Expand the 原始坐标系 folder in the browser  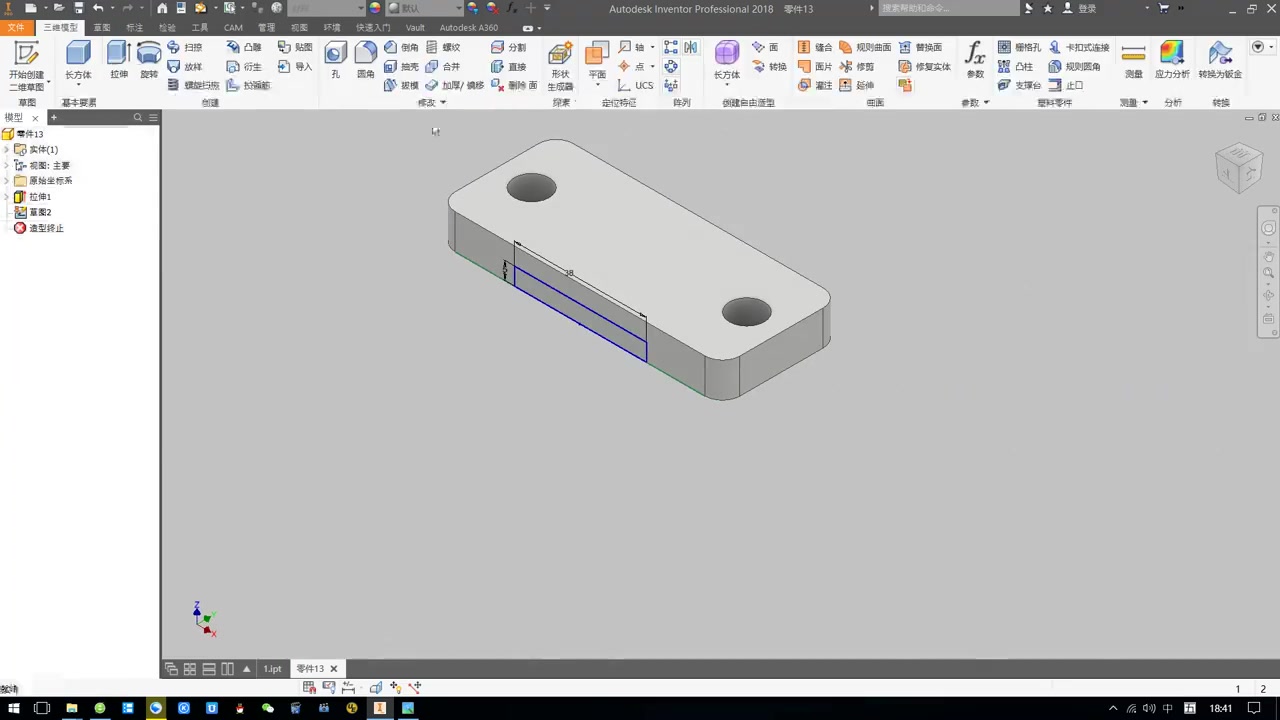8,180
